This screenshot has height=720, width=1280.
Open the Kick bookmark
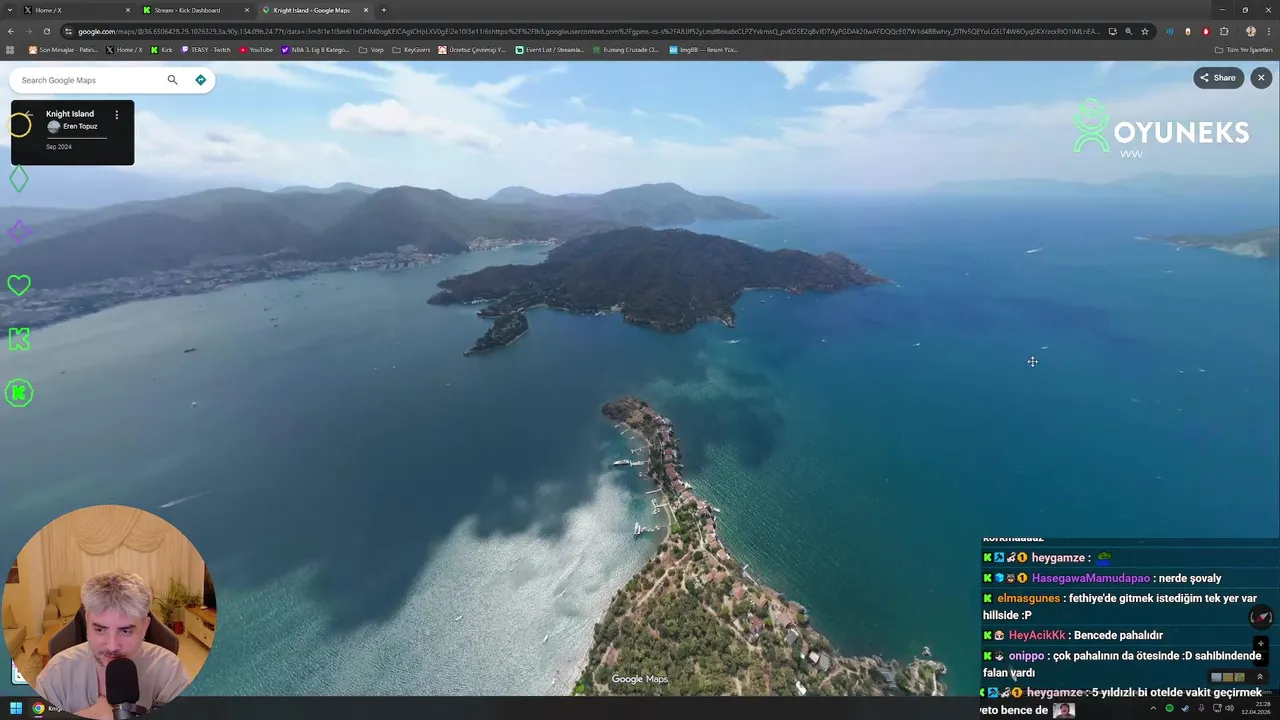click(162, 49)
